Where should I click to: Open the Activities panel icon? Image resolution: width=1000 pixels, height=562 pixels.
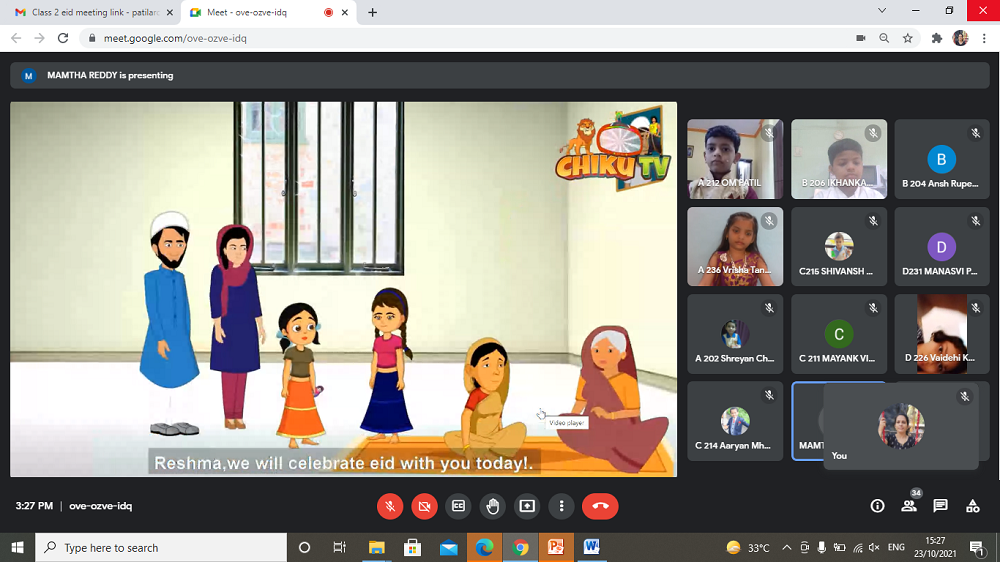pos(972,506)
